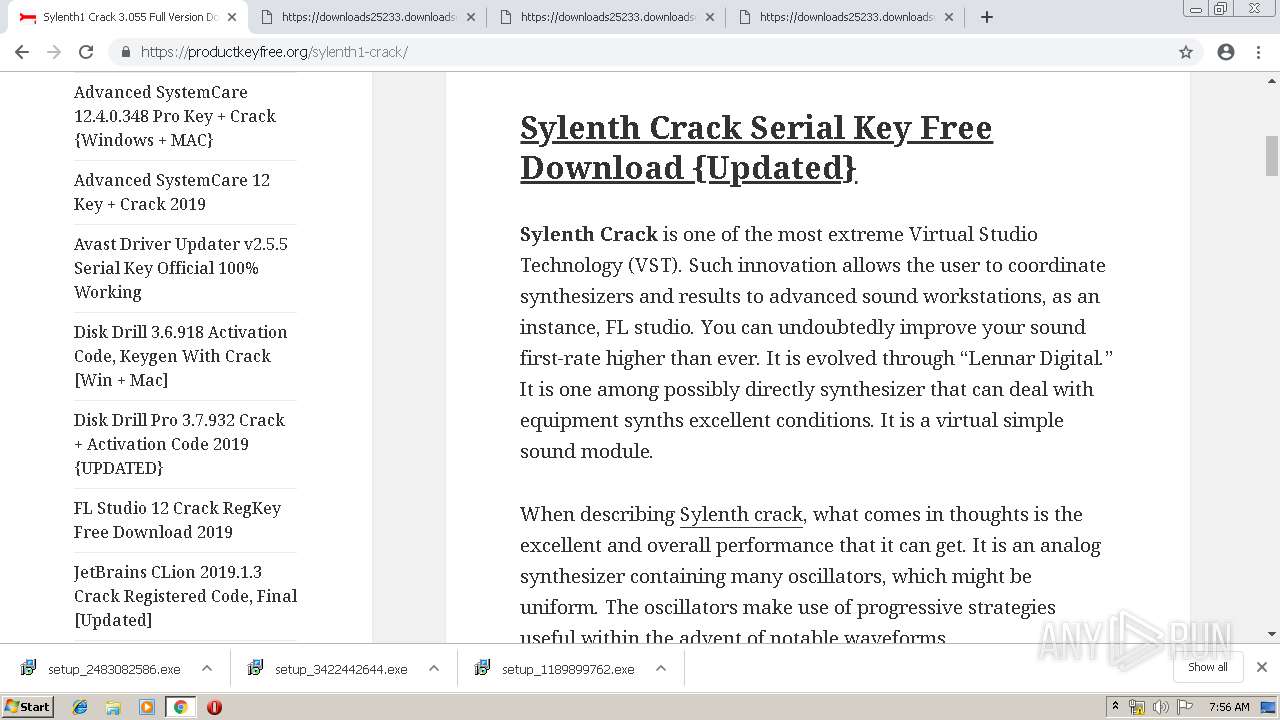Image resolution: width=1280 pixels, height=720 pixels.
Task: Open Windows Explorer from the taskbar
Action: (113, 707)
